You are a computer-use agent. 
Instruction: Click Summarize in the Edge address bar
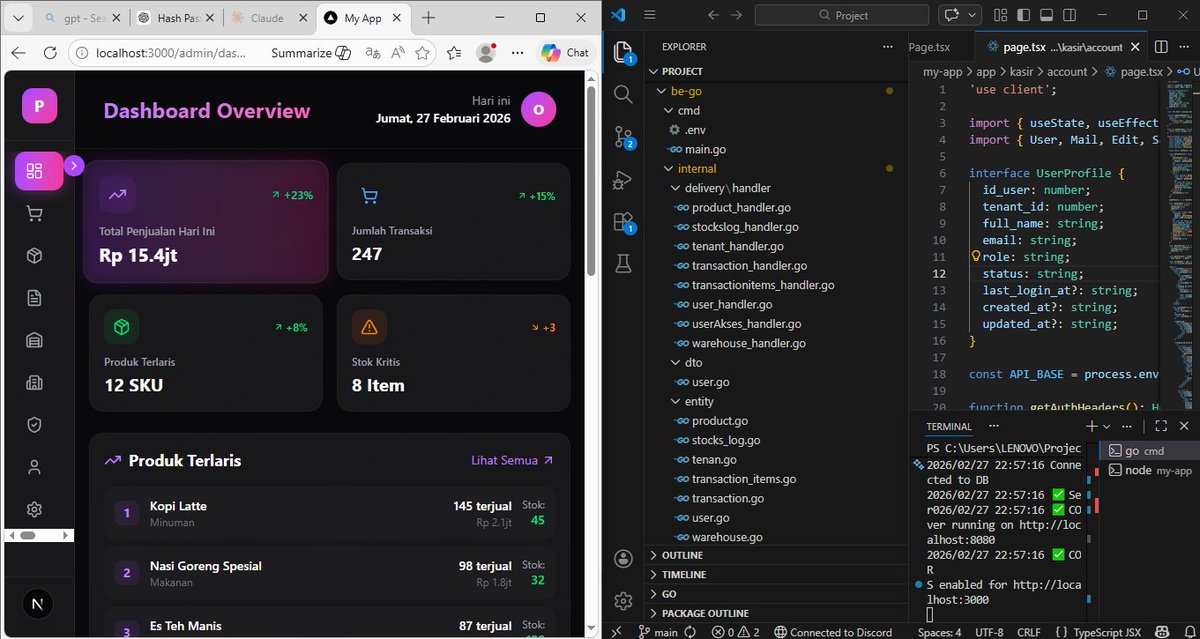click(311, 53)
